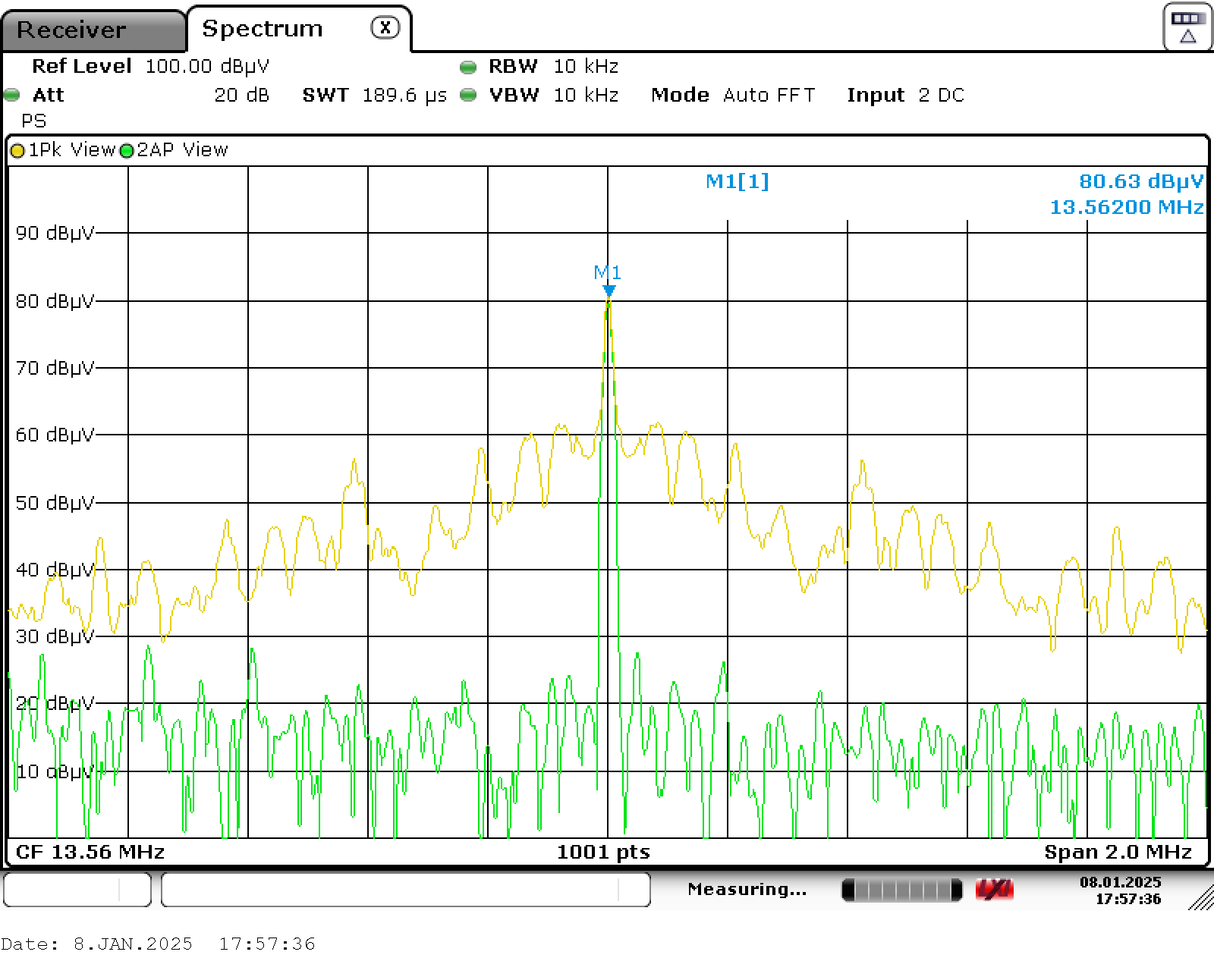Click the red LXI status icon
This screenshot has width=1214, height=980.
(994, 889)
